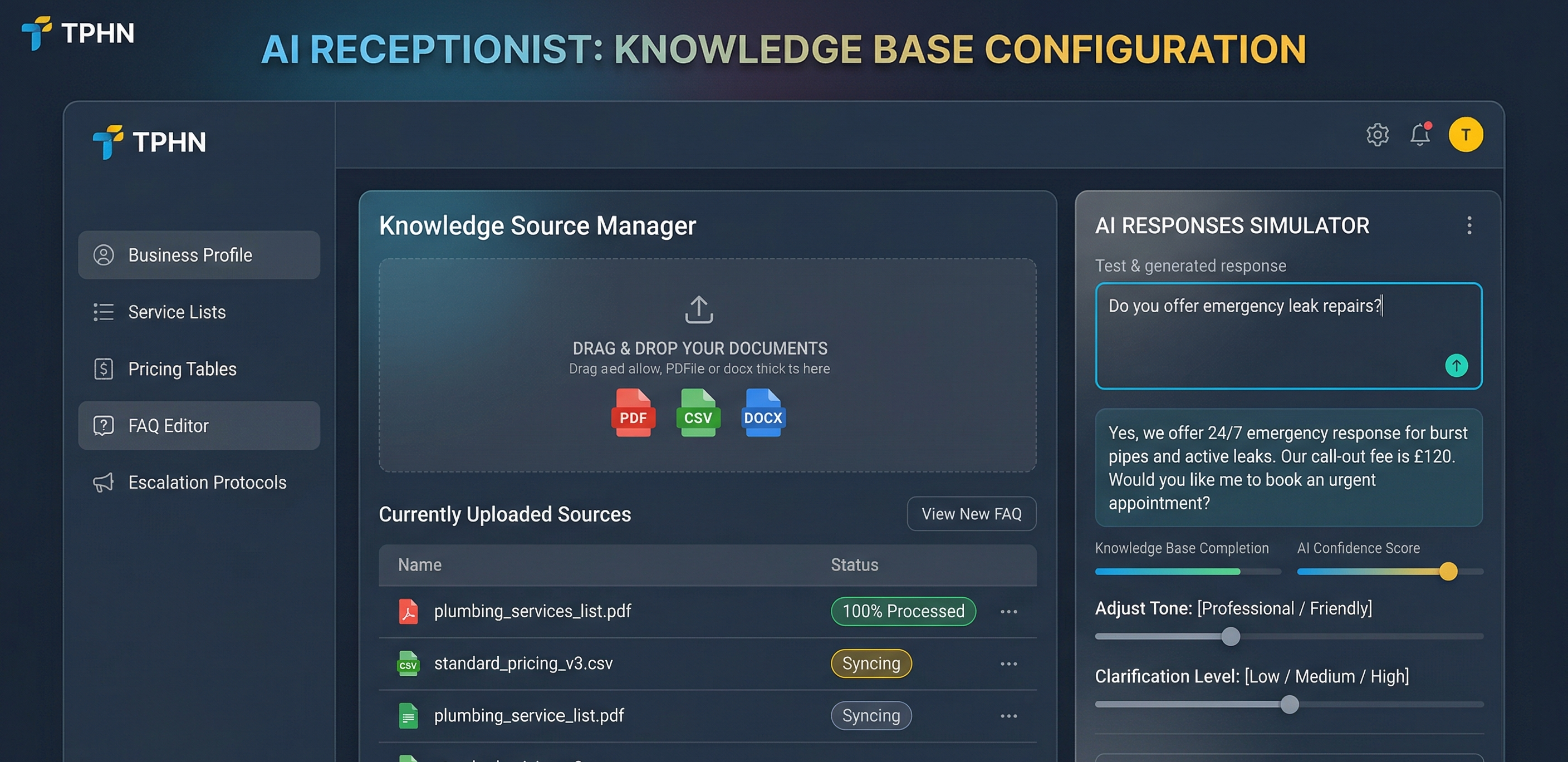
Task: Click the TPHN logo at page top-left
Action: pos(78,33)
